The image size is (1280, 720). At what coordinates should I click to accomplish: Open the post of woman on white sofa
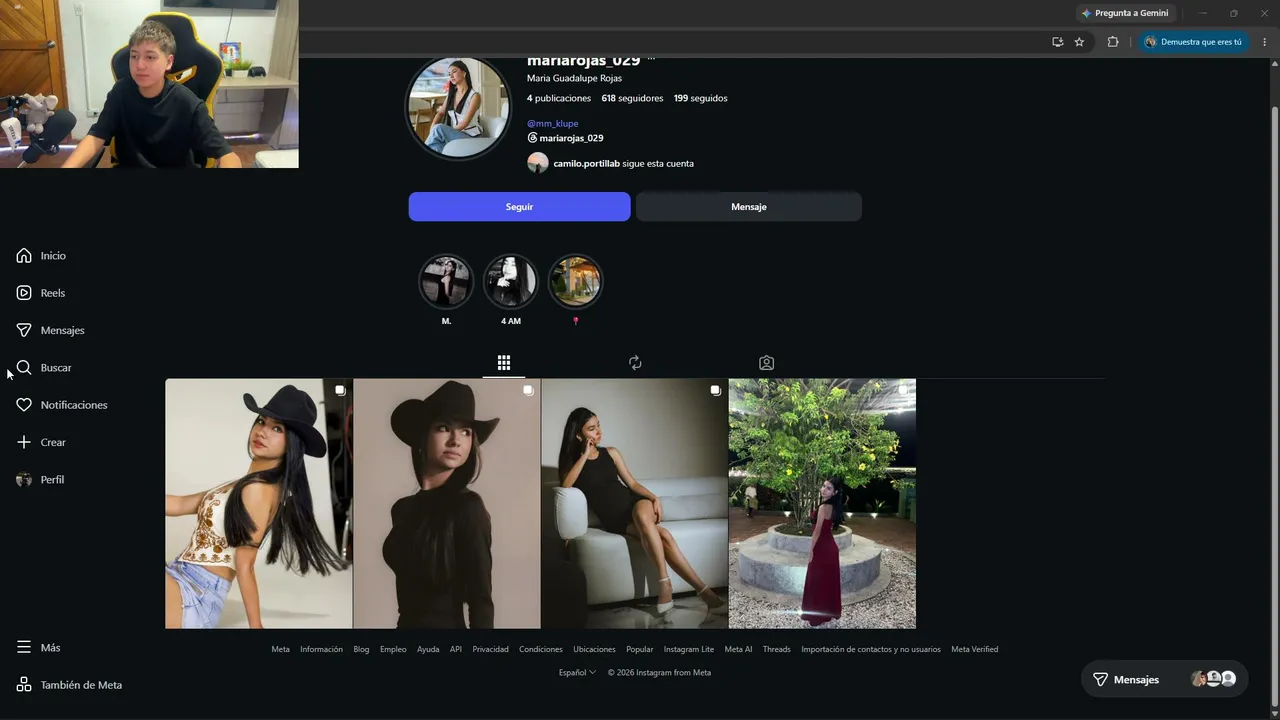pos(634,504)
